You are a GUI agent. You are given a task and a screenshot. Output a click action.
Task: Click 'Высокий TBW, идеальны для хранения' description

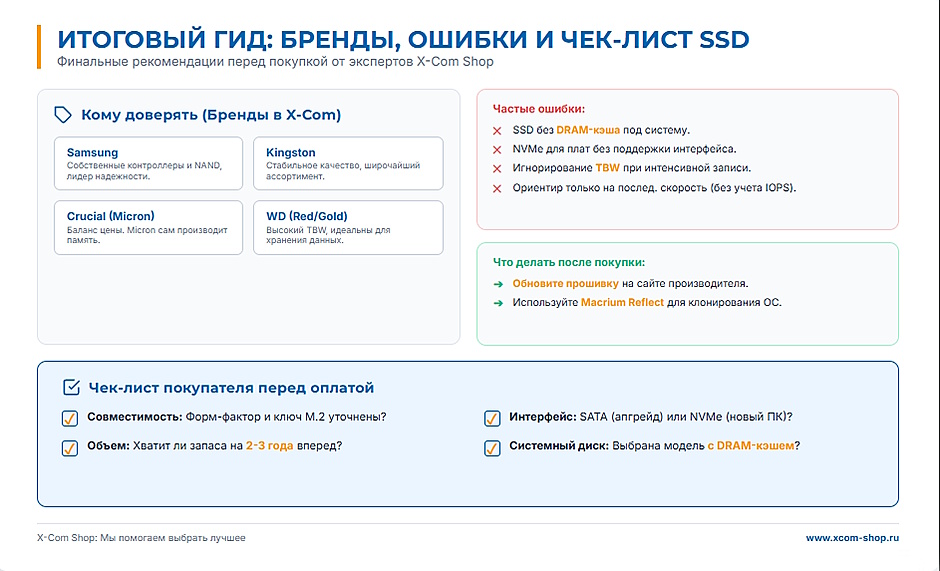[x=329, y=235]
